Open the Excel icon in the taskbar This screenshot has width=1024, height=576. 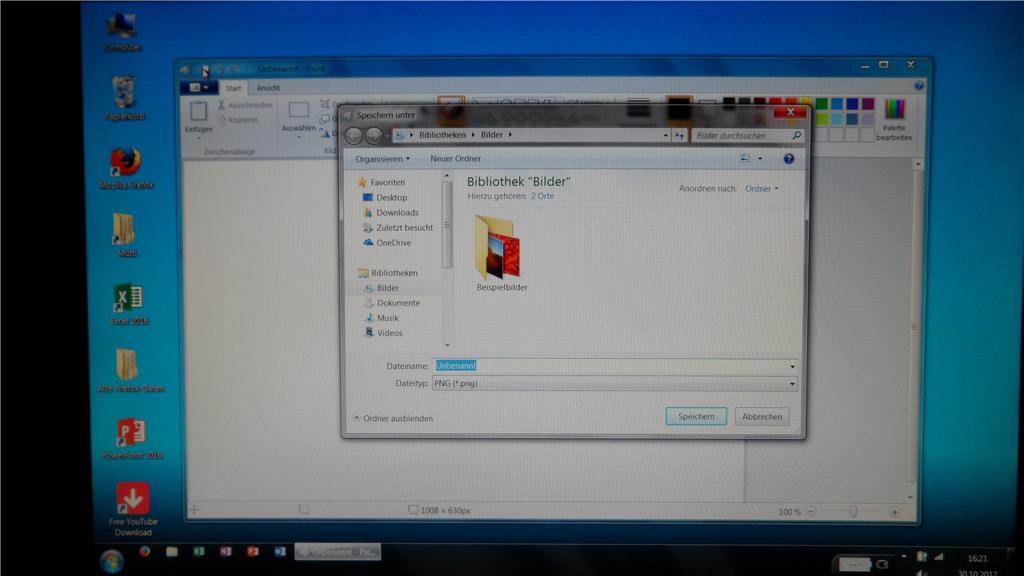click(199, 552)
